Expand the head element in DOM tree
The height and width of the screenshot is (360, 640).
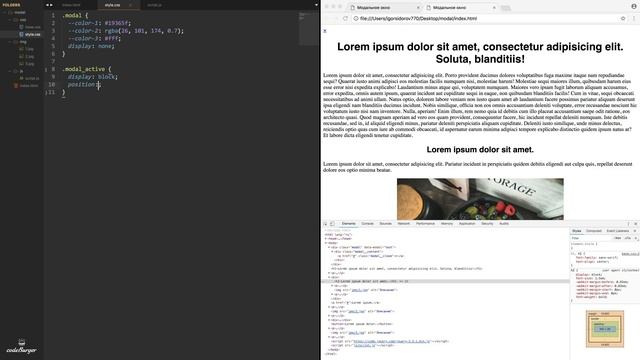click(327, 239)
